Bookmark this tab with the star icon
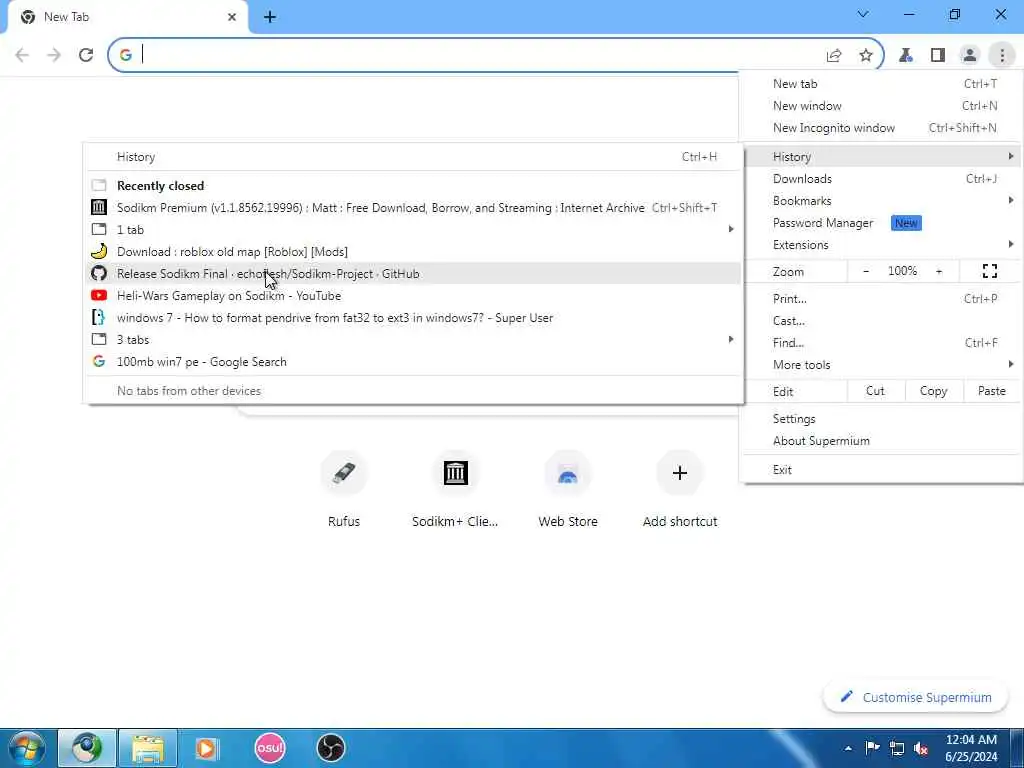The width and height of the screenshot is (1024, 768). tap(866, 56)
